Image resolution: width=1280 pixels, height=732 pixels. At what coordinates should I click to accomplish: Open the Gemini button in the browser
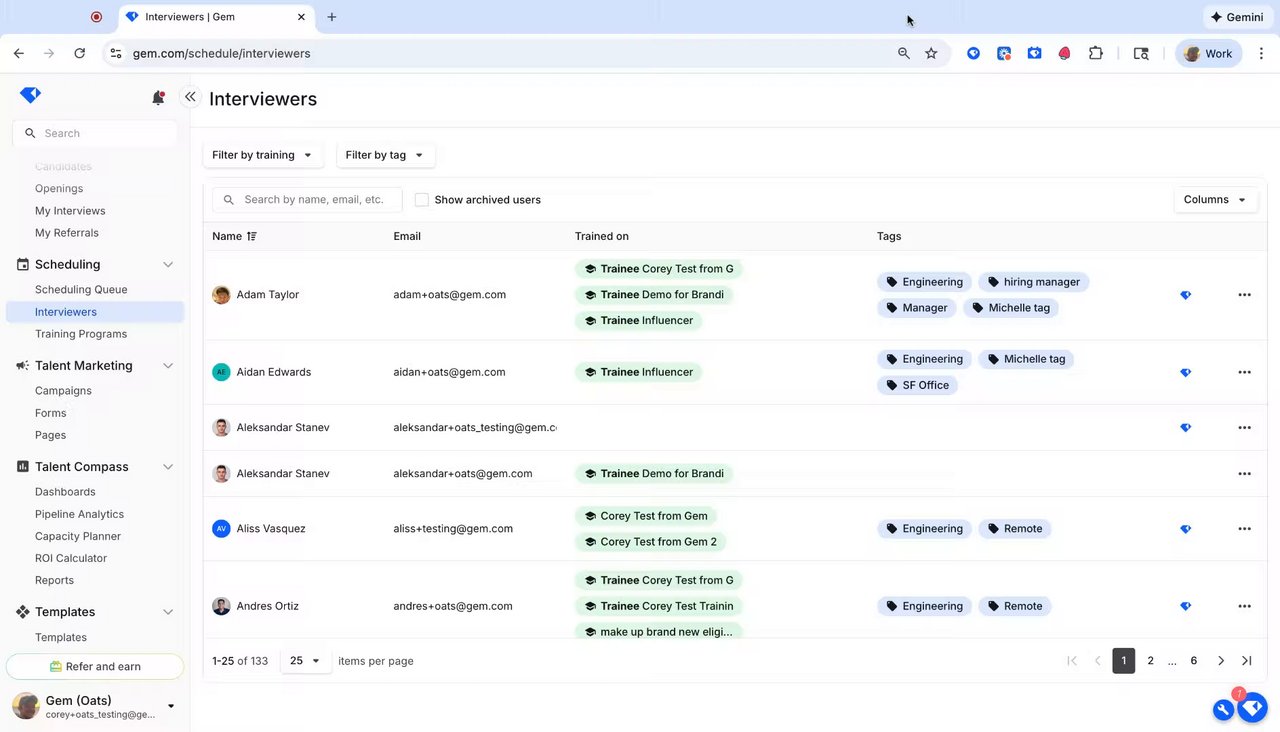click(x=1237, y=17)
